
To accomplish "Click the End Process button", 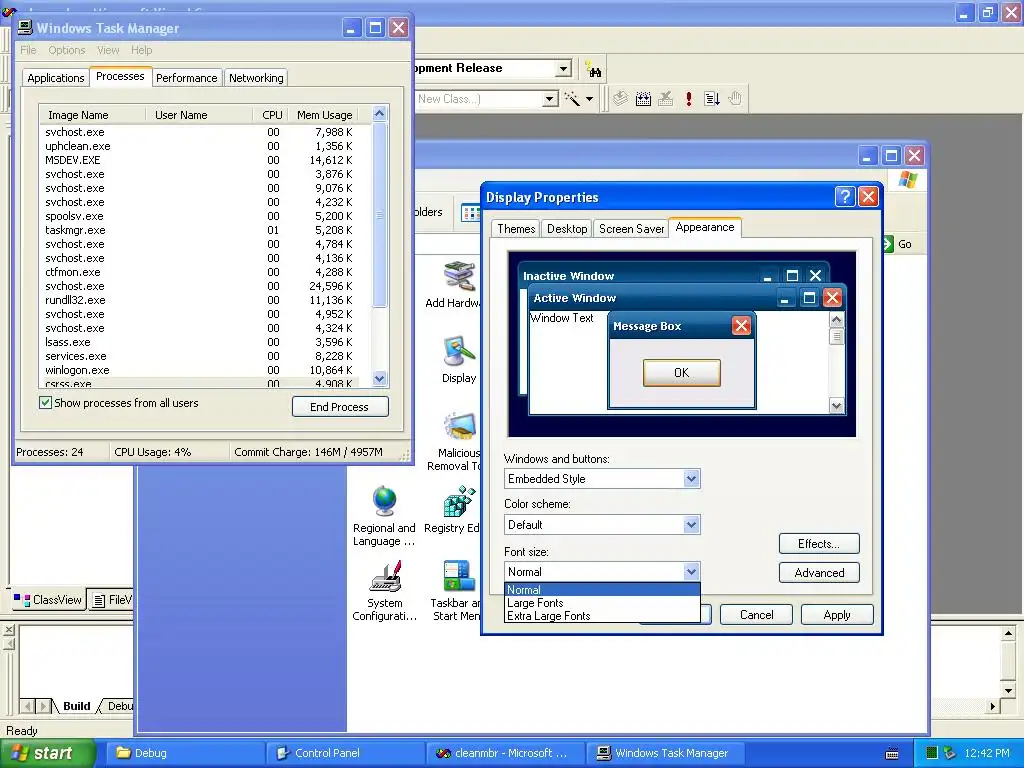I will tap(340, 407).
